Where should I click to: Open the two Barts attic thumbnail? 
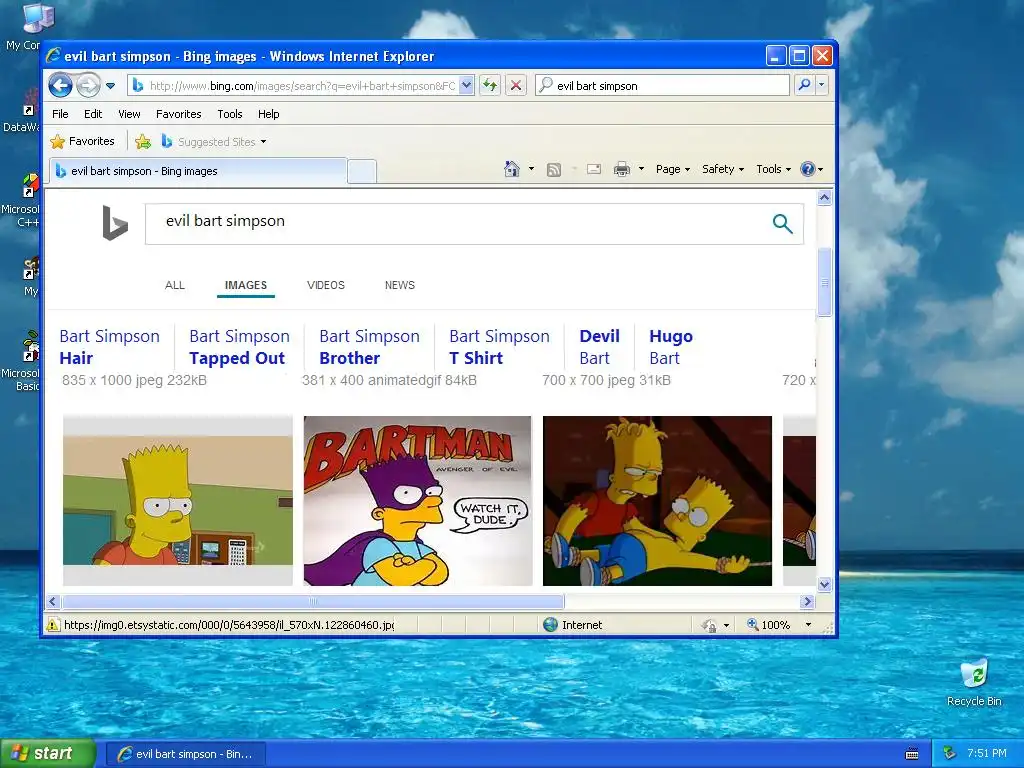[x=658, y=500]
